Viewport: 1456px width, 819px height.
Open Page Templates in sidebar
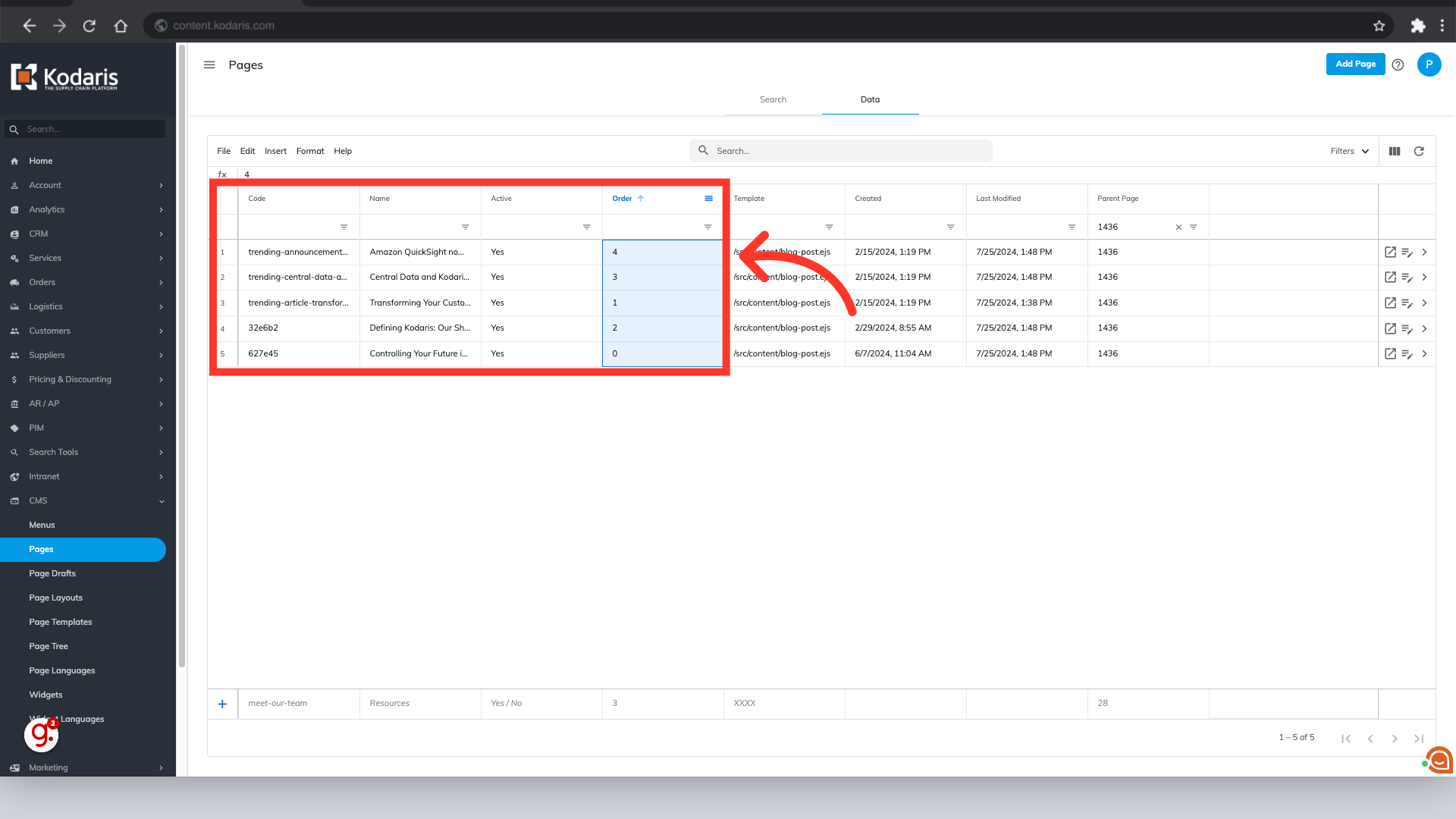(x=61, y=623)
